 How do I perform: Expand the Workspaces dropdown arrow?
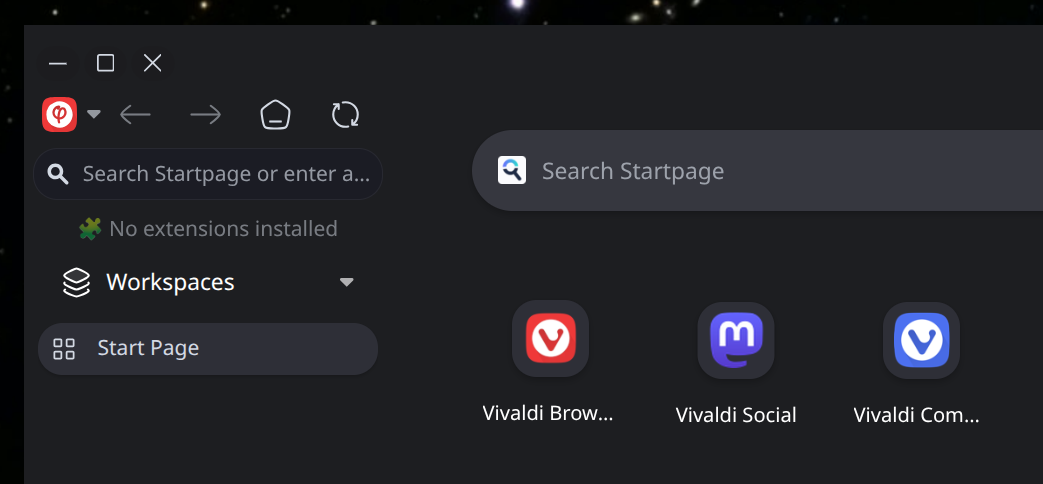point(347,282)
